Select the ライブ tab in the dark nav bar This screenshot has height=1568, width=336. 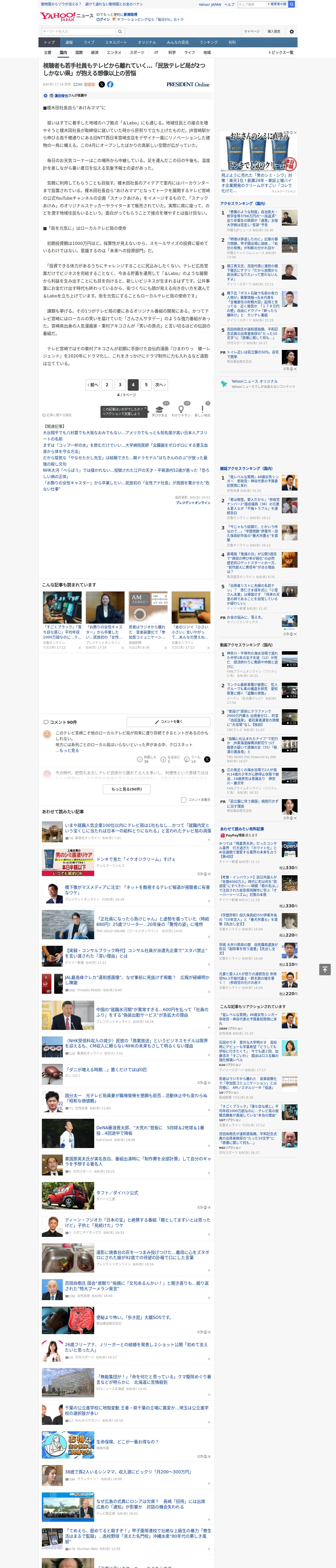(89, 43)
